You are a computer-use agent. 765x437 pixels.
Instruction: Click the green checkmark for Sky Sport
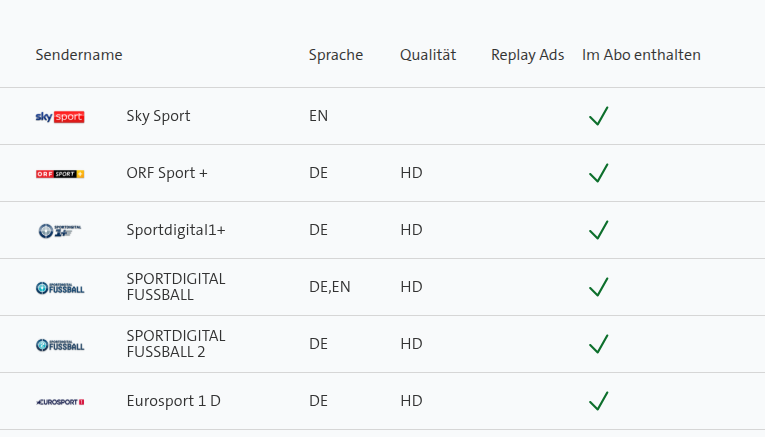pyautogui.click(x=599, y=116)
